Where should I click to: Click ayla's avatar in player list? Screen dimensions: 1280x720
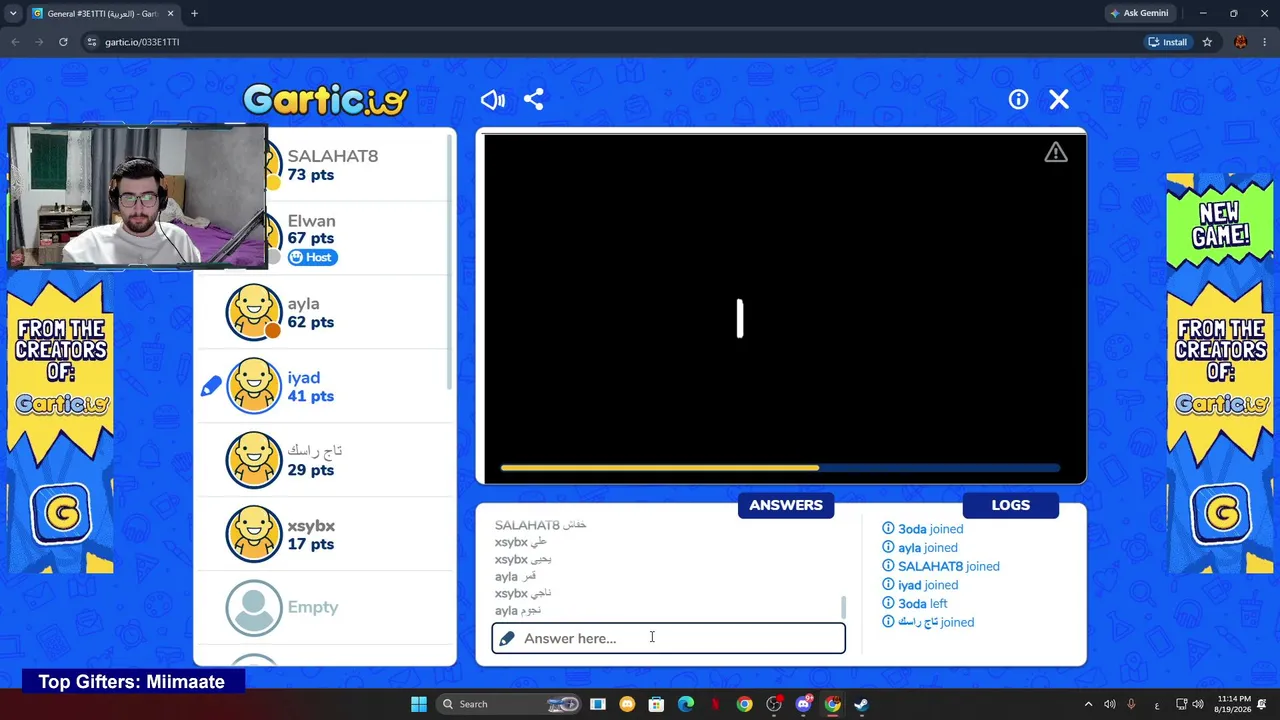[x=254, y=312]
